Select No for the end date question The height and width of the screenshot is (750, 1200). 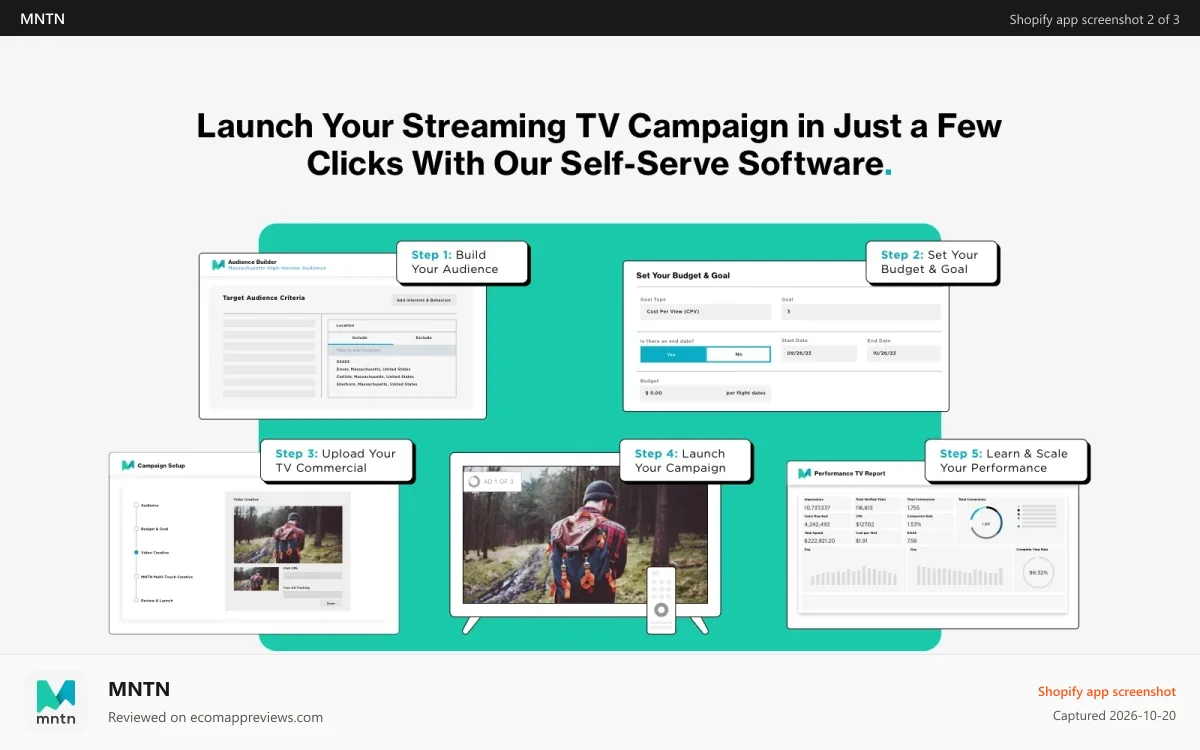click(738, 354)
